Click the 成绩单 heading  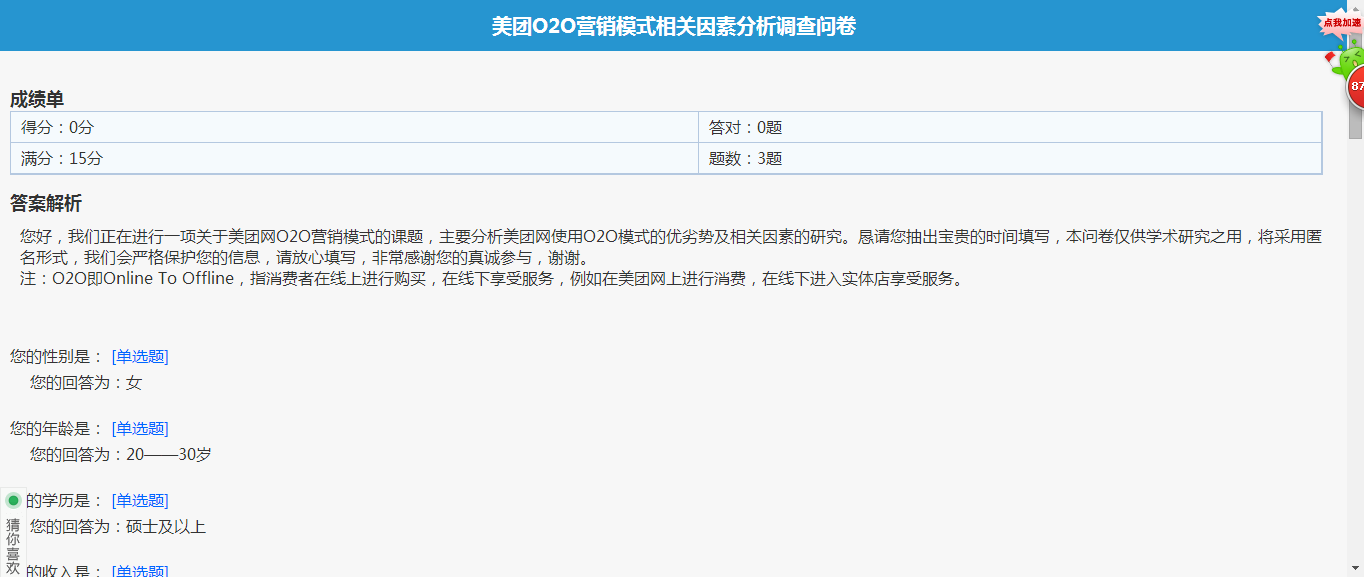click(x=37, y=99)
